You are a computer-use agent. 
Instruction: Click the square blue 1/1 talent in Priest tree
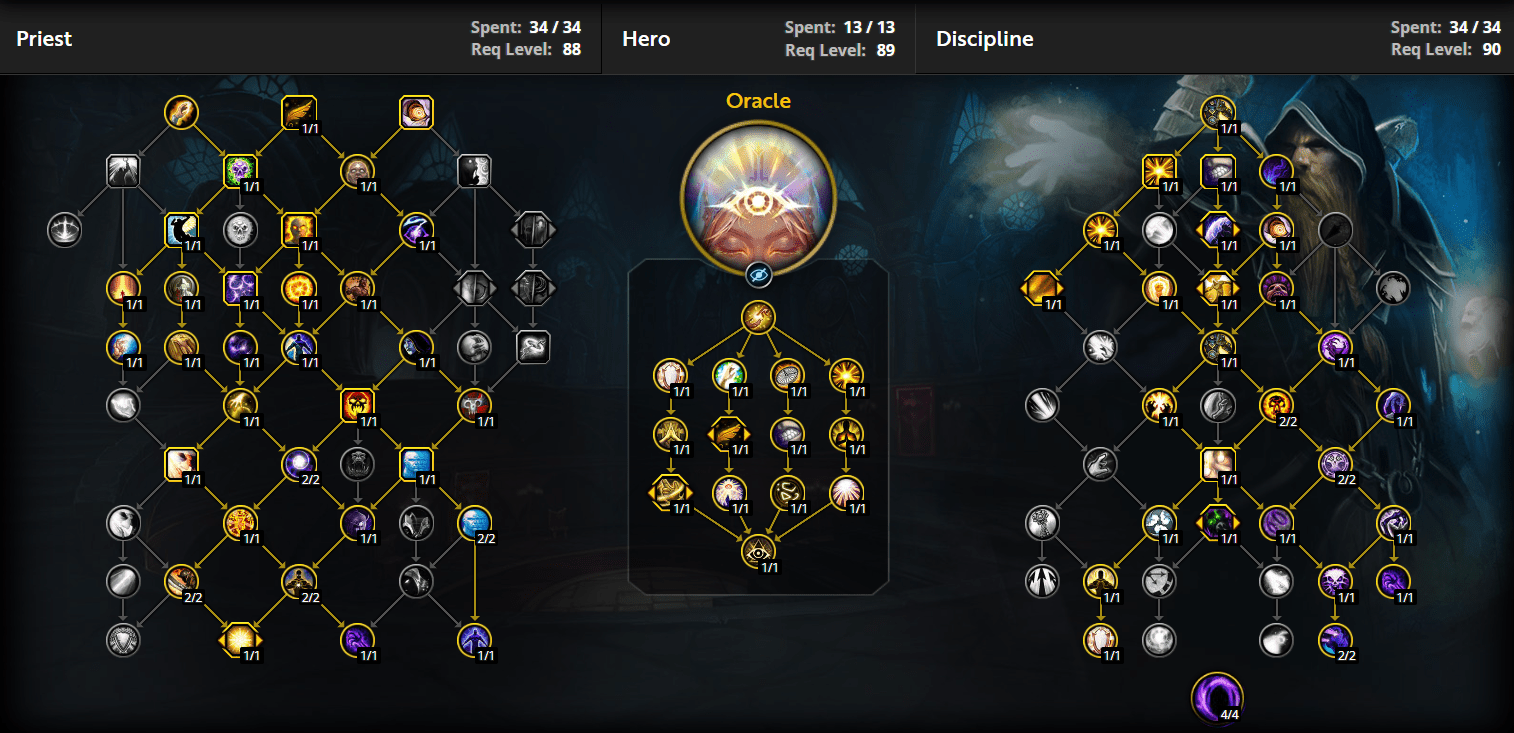coord(416,464)
